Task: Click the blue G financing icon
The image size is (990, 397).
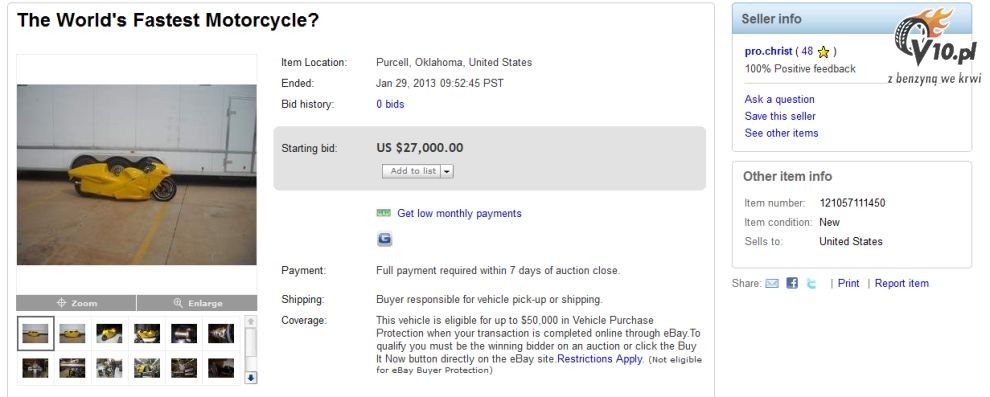Action: (384, 239)
